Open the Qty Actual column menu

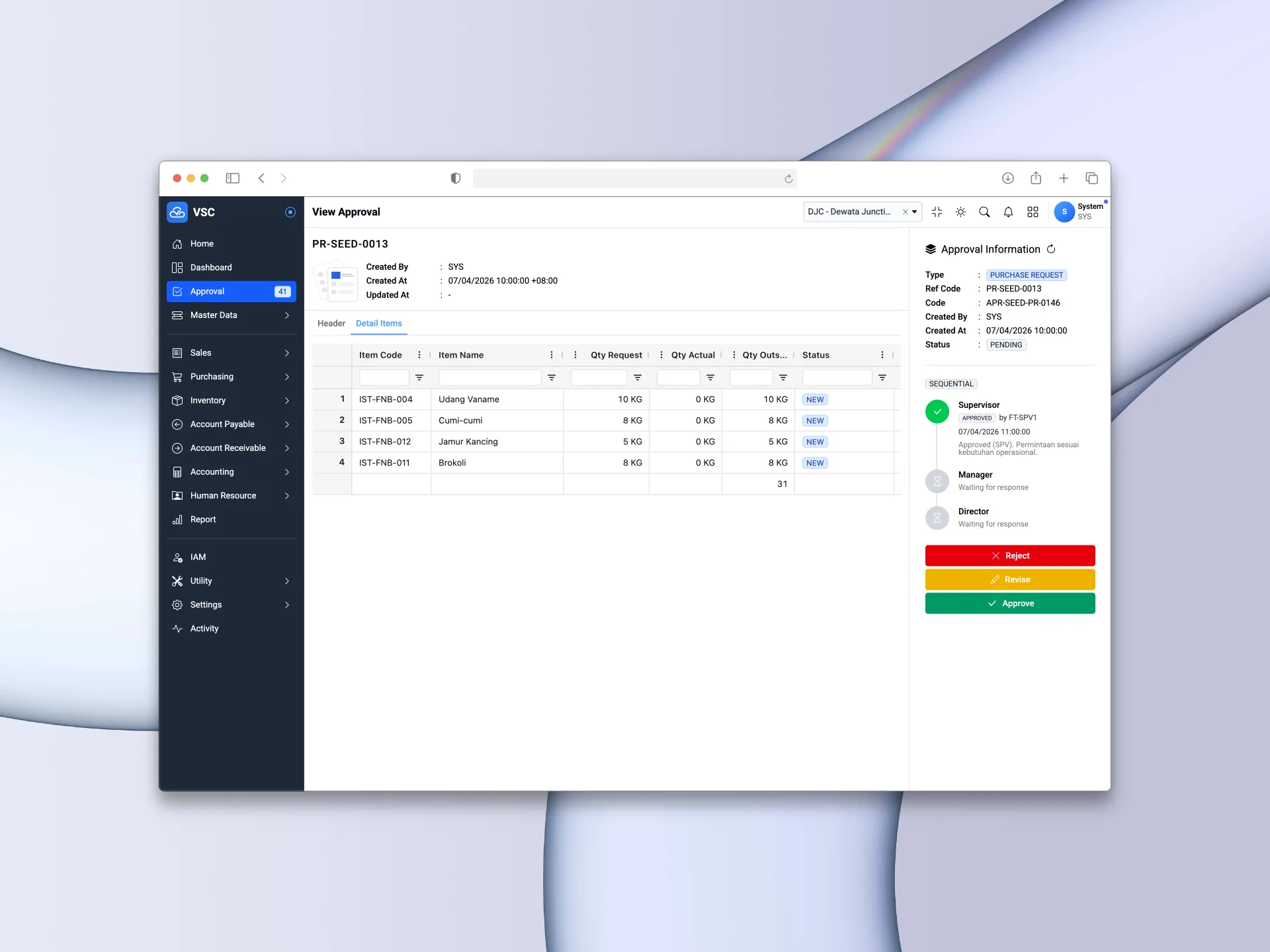tap(661, 355)
